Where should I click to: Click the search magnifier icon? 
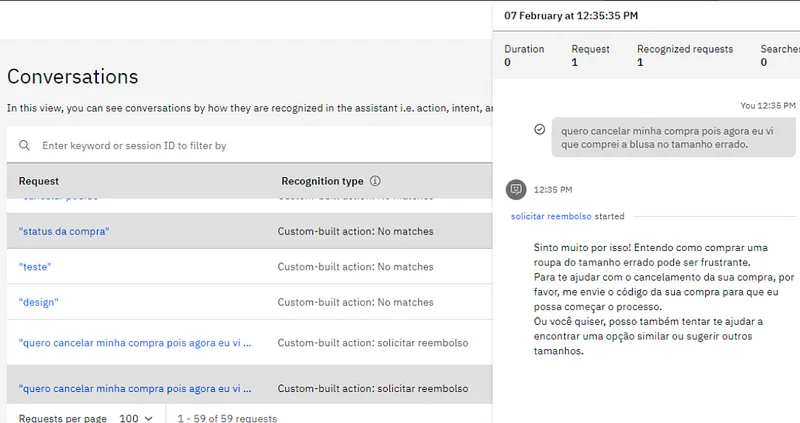24,145
